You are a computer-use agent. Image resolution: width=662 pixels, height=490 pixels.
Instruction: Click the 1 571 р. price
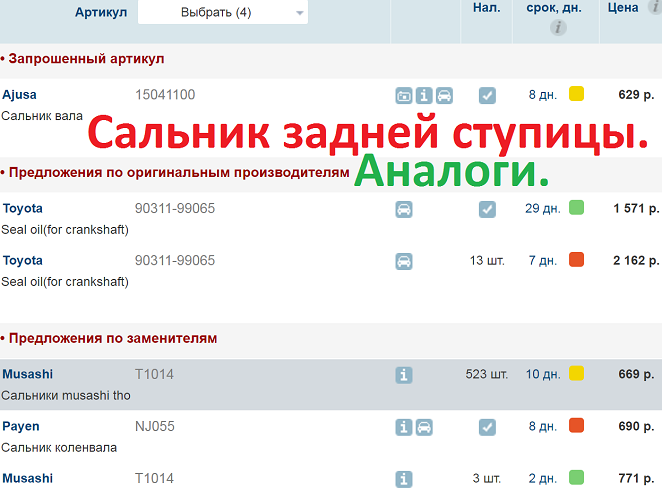(636, 208)
